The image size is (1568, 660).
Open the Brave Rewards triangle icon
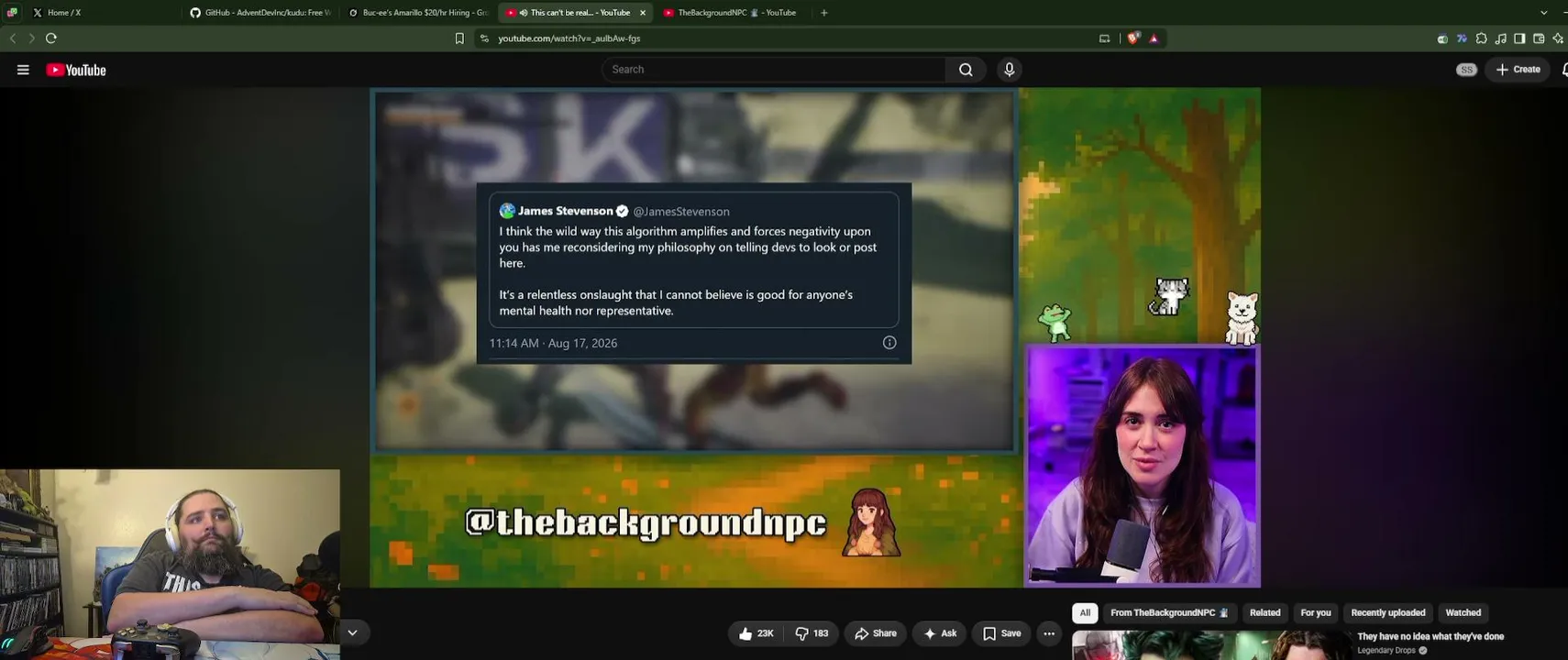click(x=1154, y=38)
